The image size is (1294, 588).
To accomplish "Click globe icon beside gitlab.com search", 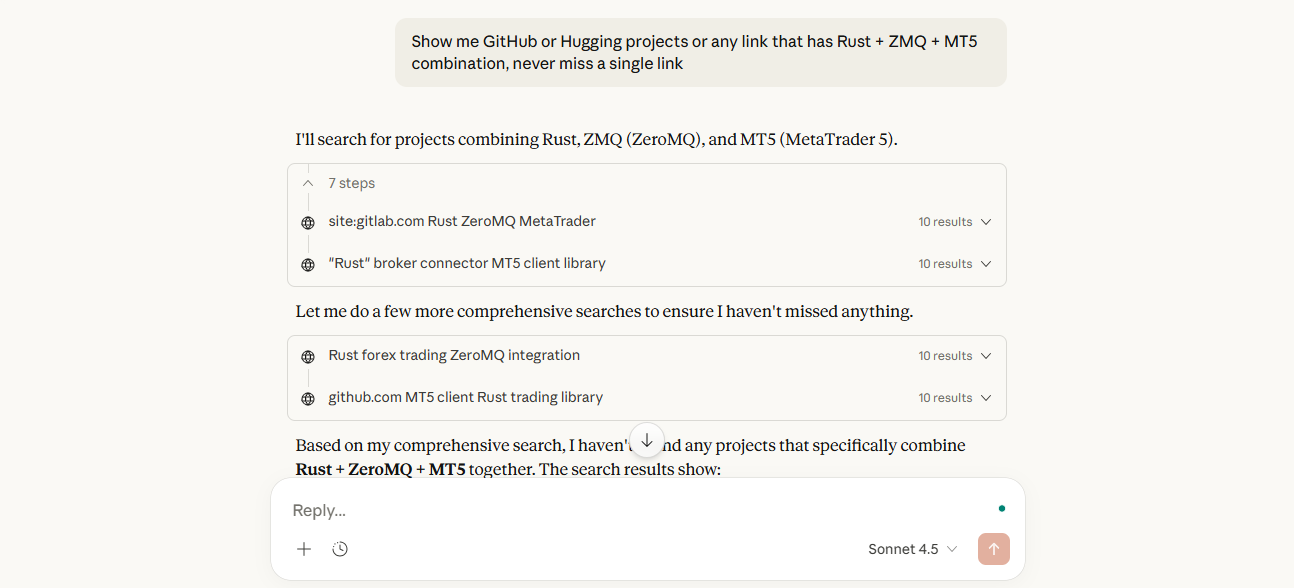I will point(308,222).
